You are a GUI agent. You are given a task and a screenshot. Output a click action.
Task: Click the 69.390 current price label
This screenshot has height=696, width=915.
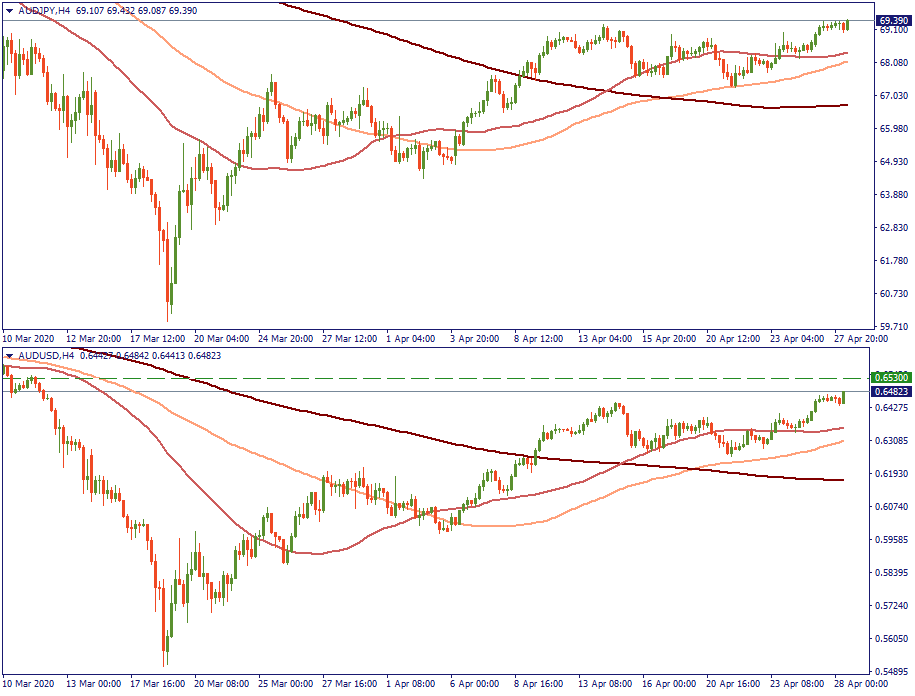[892, 21]
